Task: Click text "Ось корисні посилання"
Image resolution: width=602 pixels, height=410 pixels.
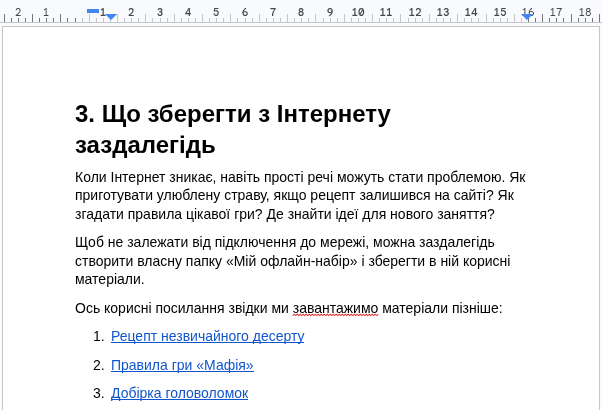Action: pos(150,308)
